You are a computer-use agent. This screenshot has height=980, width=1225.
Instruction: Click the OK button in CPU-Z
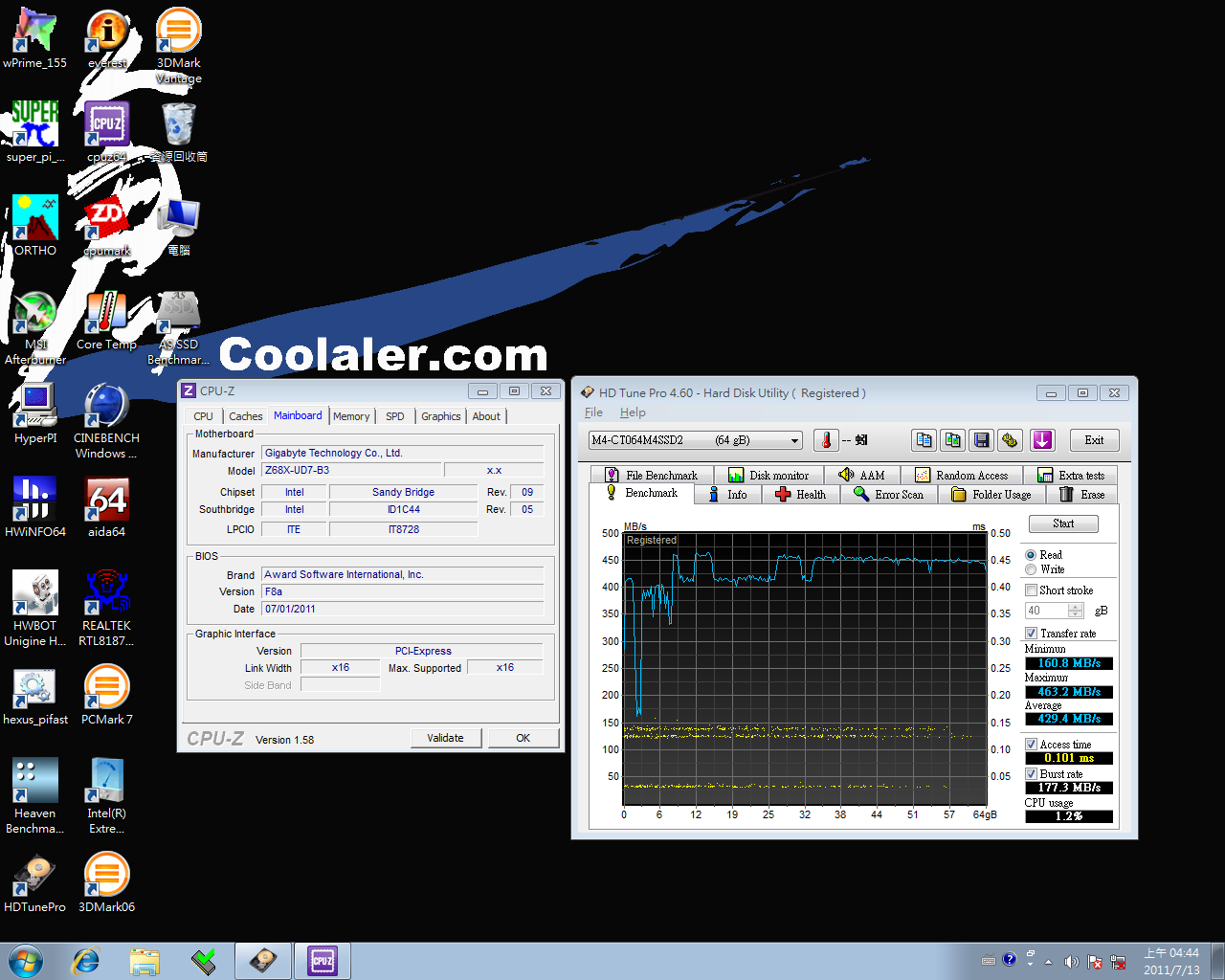tap(523, 738)
